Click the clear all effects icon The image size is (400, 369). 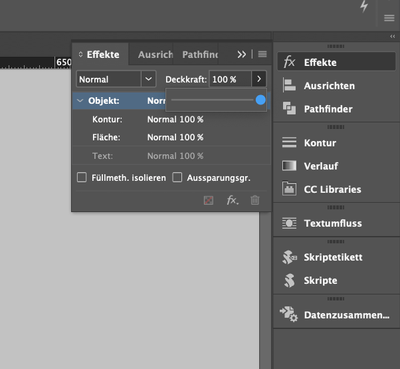[208, 200]
